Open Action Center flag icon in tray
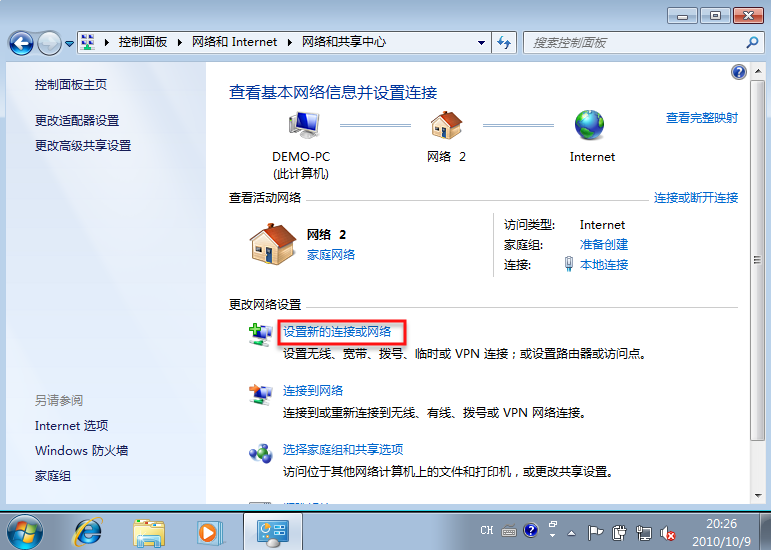The width and height of the screenshot is (771, 550). 595,531
